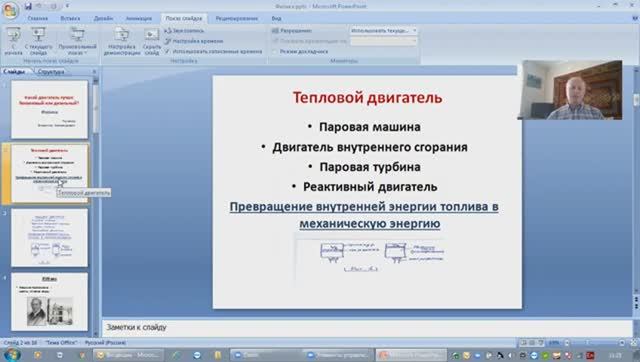Click the Заметки к слайду notes field
This screenshot has width=640, height=362.
[x=367, y=328]
